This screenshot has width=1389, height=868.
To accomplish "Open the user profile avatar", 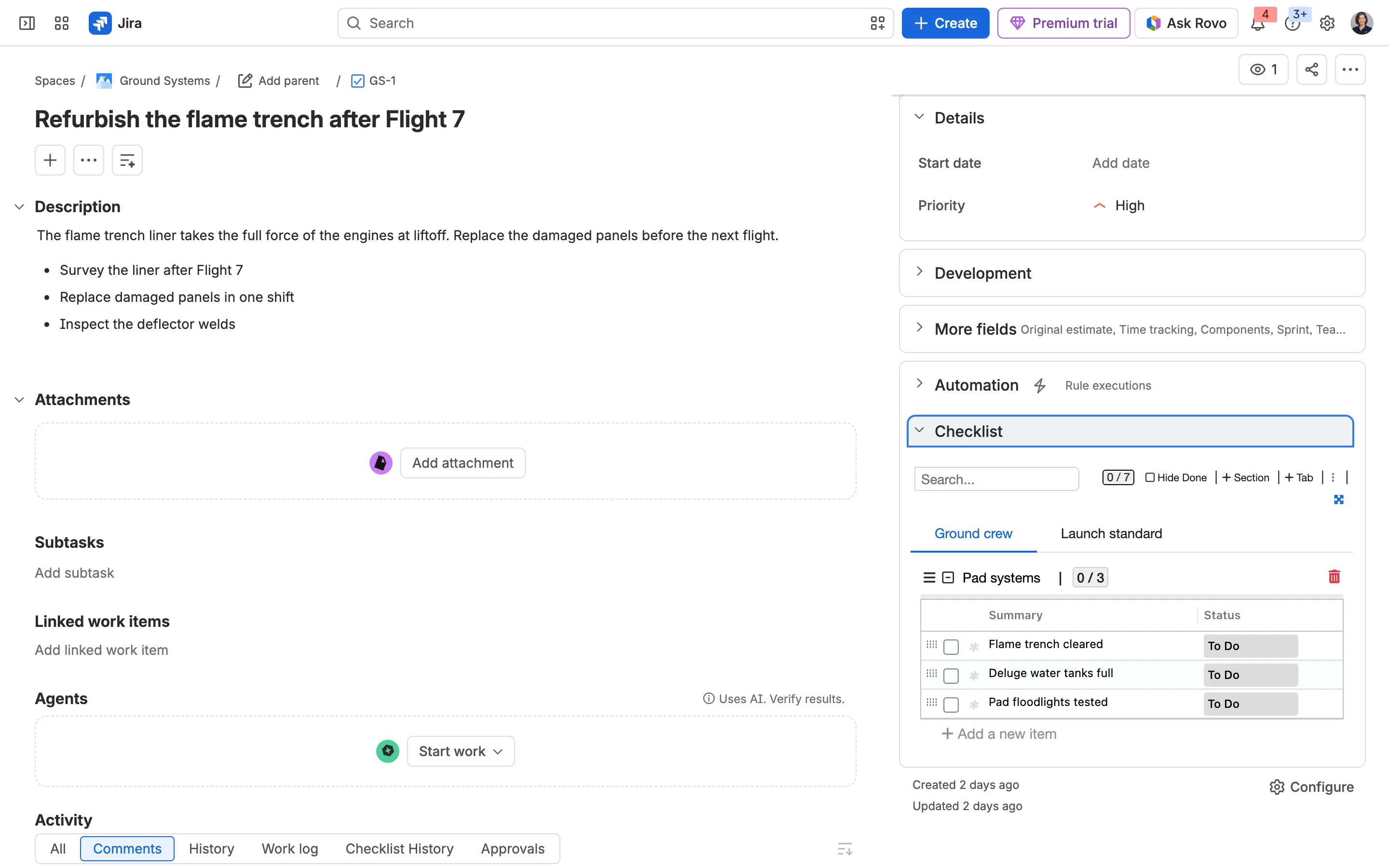I will [1362, 23].
